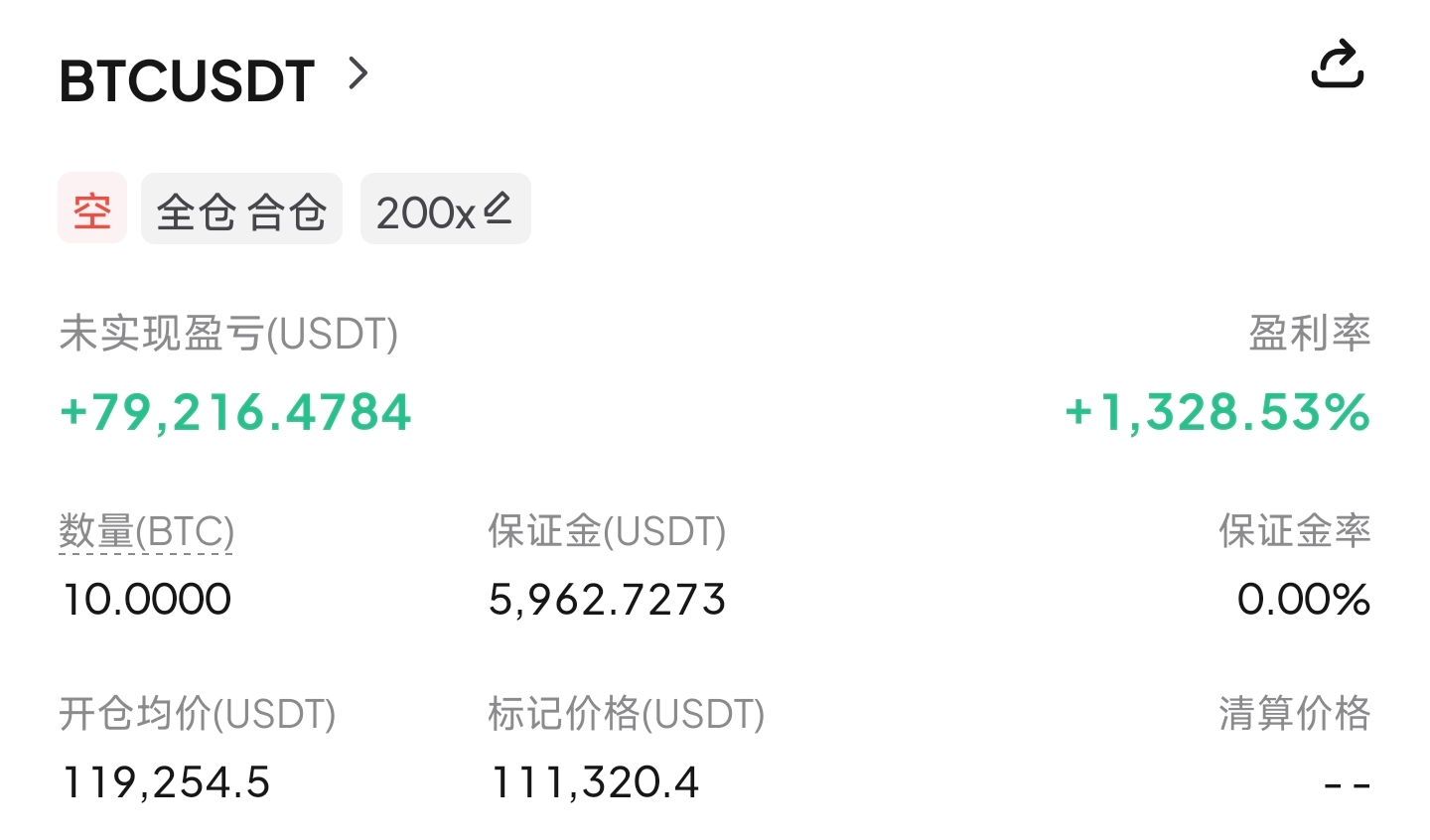This screenshot has width=1430, height=840.
Task: Click the 0.00% margin ratio value
Action: [x=1303, y=600]
